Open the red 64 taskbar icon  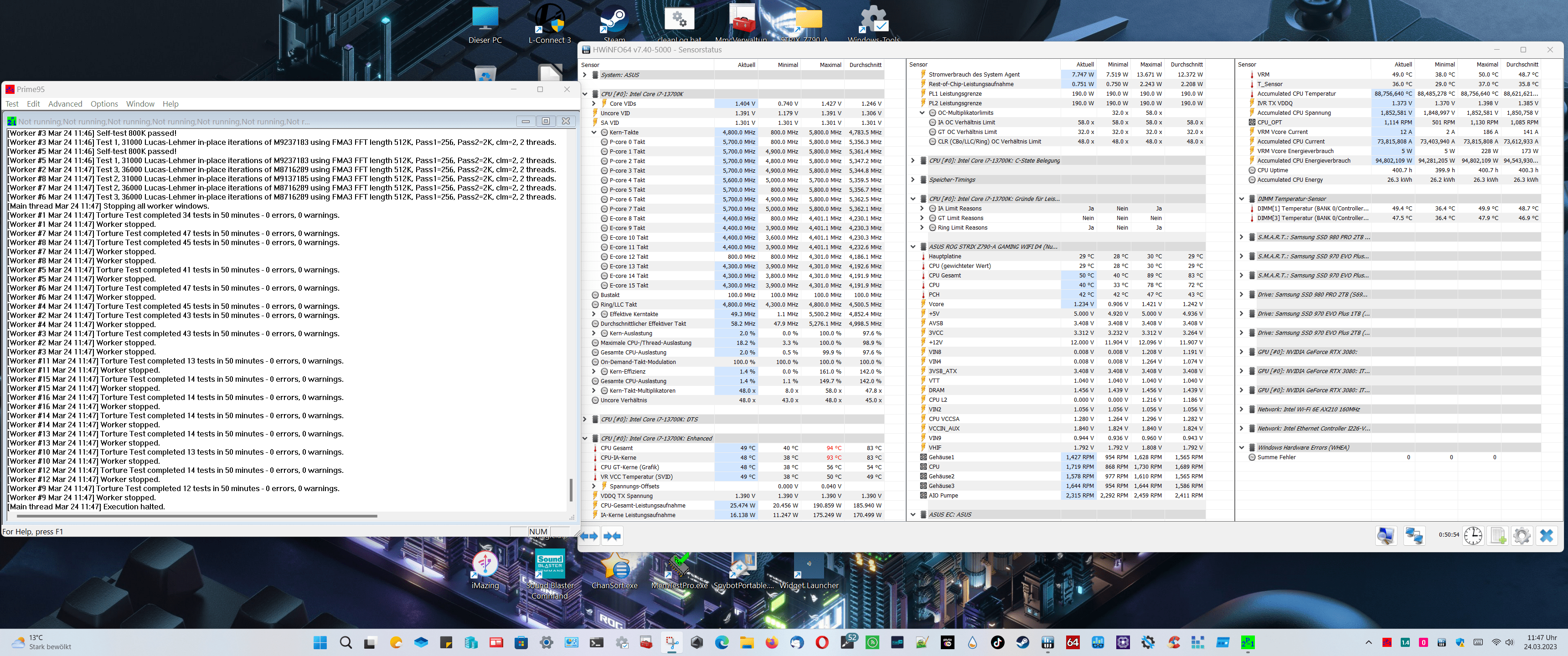tap(1073, 643)
